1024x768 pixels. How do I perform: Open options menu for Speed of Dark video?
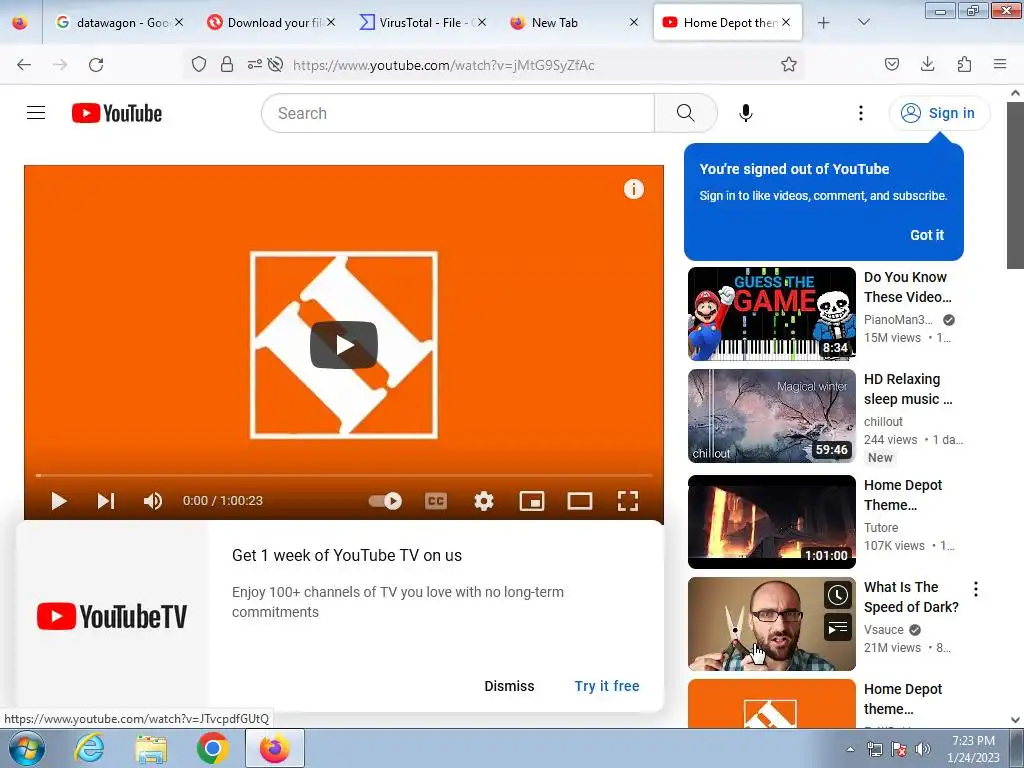click(976, 589)
